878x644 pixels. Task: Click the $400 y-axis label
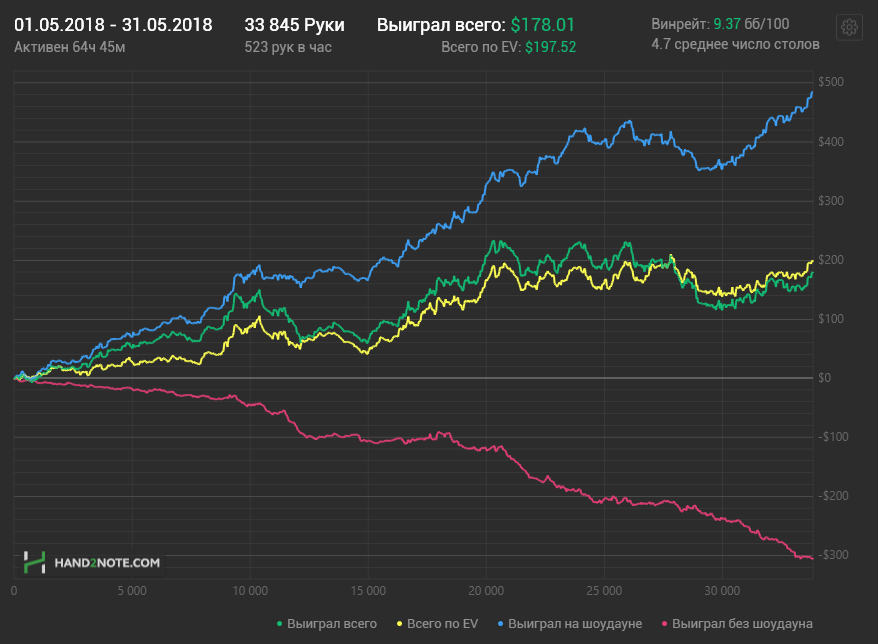[x=831, y=142]
